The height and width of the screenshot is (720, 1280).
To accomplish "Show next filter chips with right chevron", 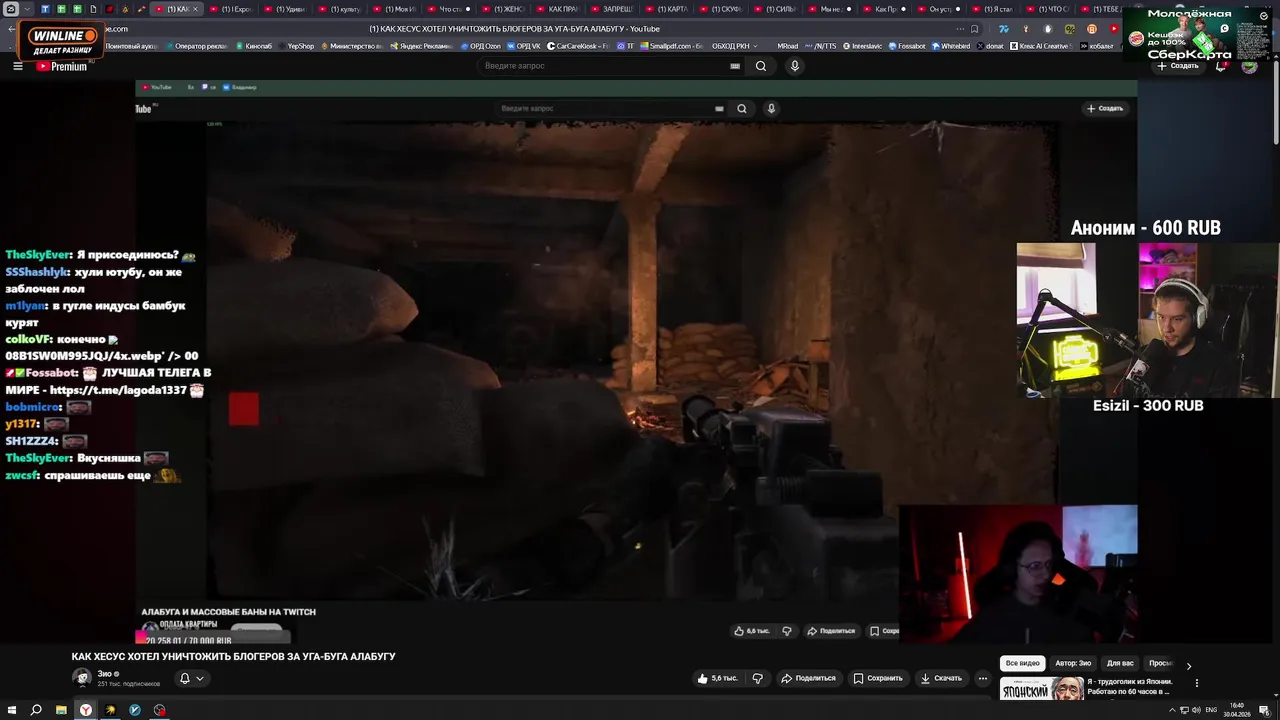I will point(1188,665).
